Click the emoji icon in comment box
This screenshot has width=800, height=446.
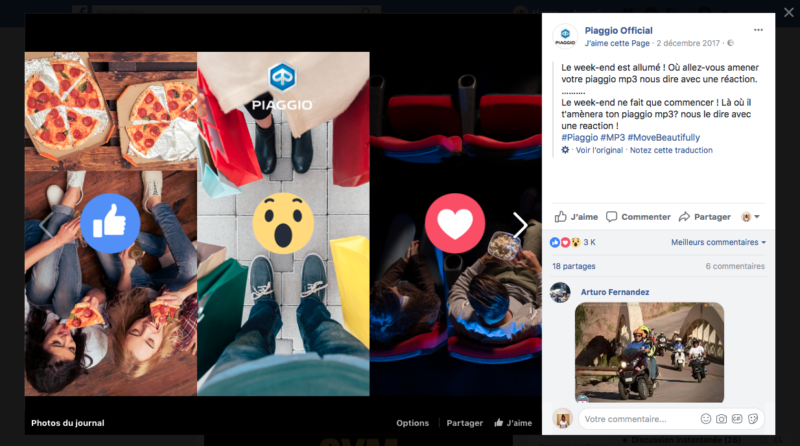point(705,418)
